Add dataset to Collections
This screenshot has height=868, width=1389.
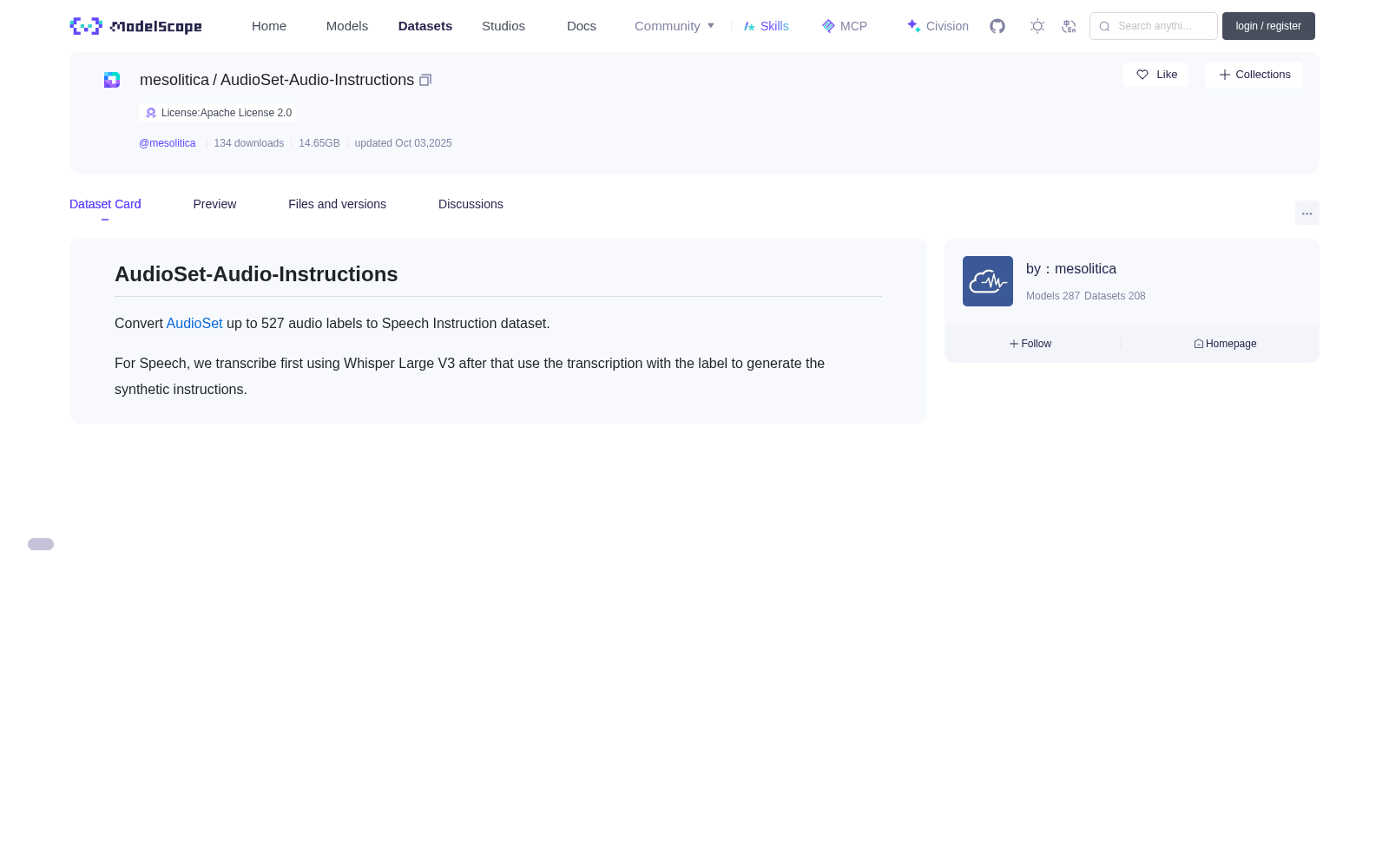(1254, 75)
